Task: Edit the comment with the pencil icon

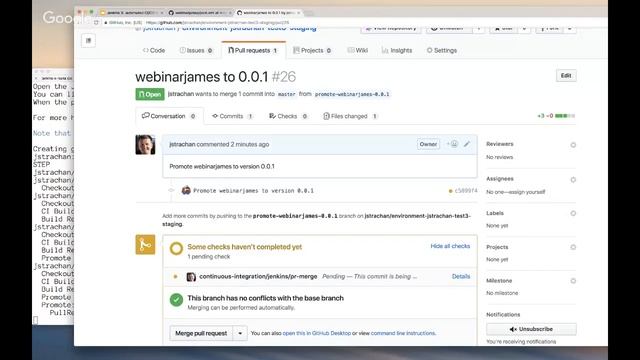Action: (x=467, y=144)
